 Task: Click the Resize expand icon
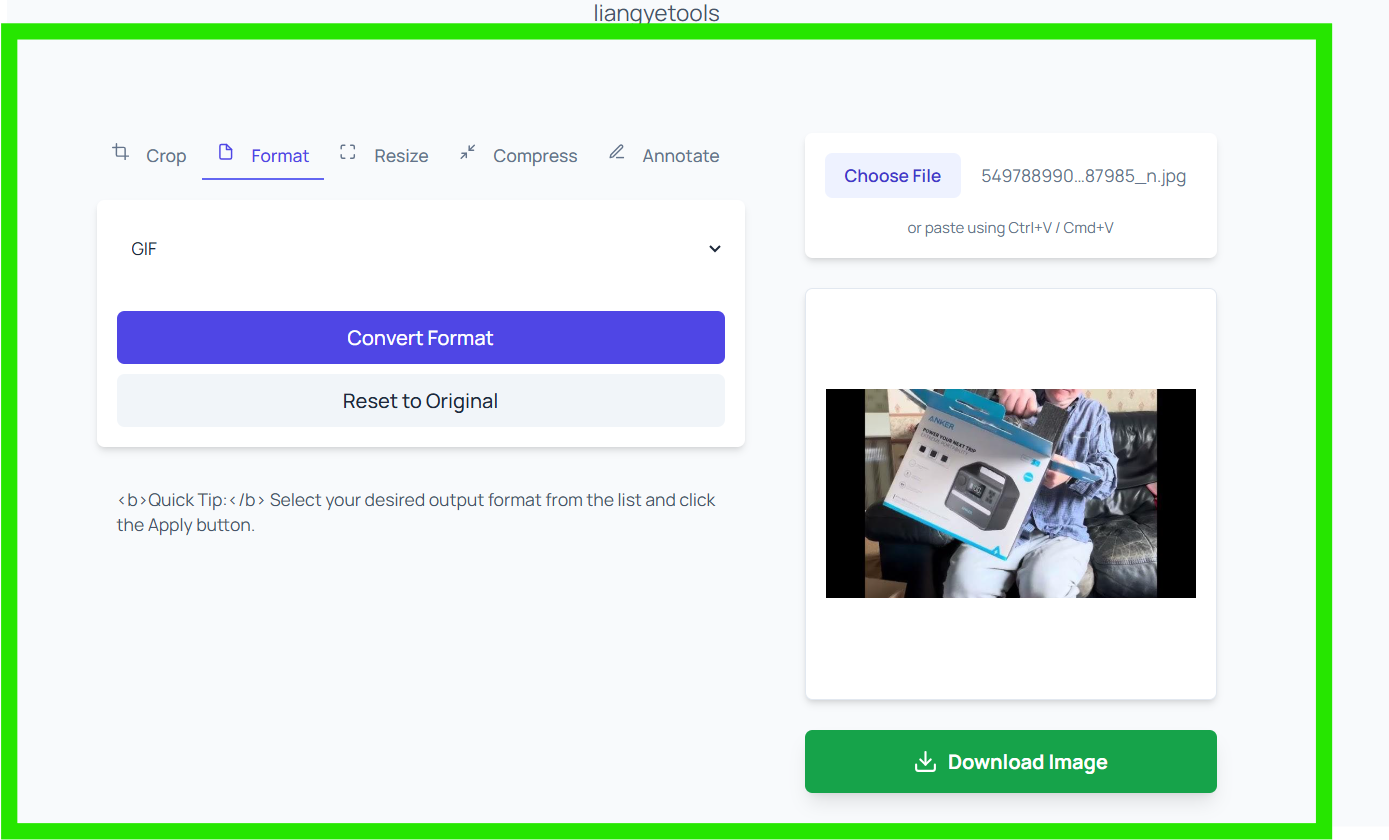click(347, 153)
